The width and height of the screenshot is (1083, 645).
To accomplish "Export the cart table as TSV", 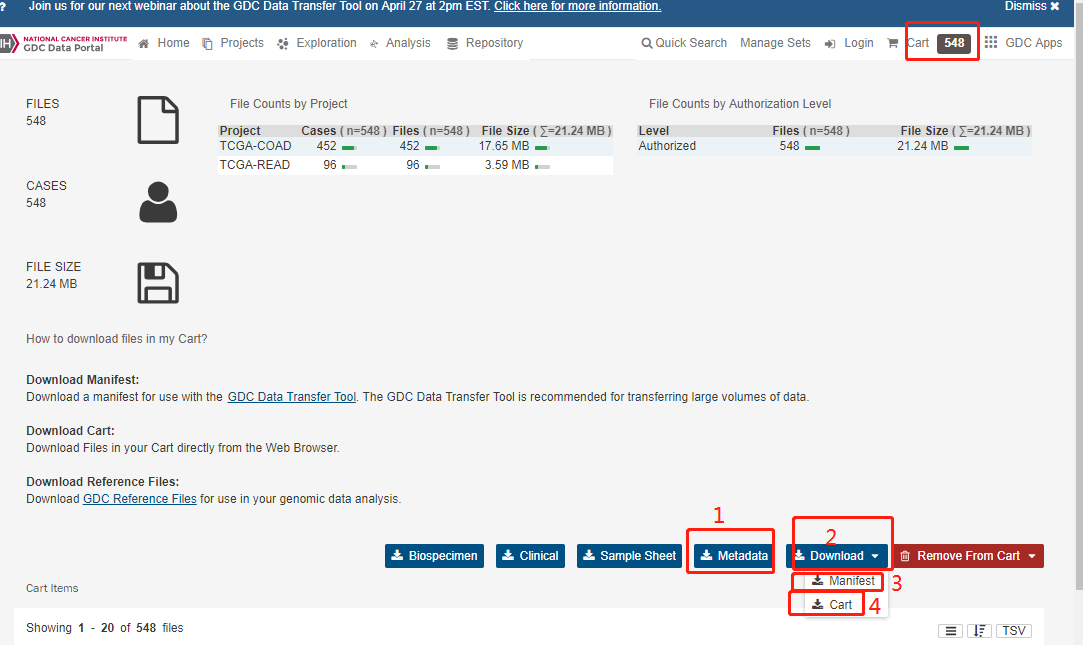I will (x=1013, y=630).
